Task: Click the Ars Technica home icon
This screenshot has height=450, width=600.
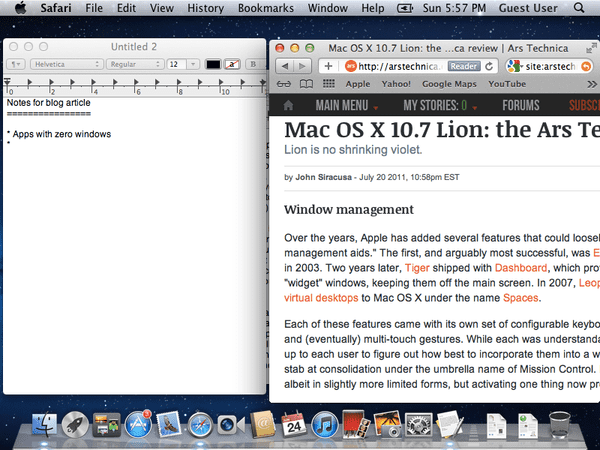Action: pyautogui.click(x=288, y=105)
